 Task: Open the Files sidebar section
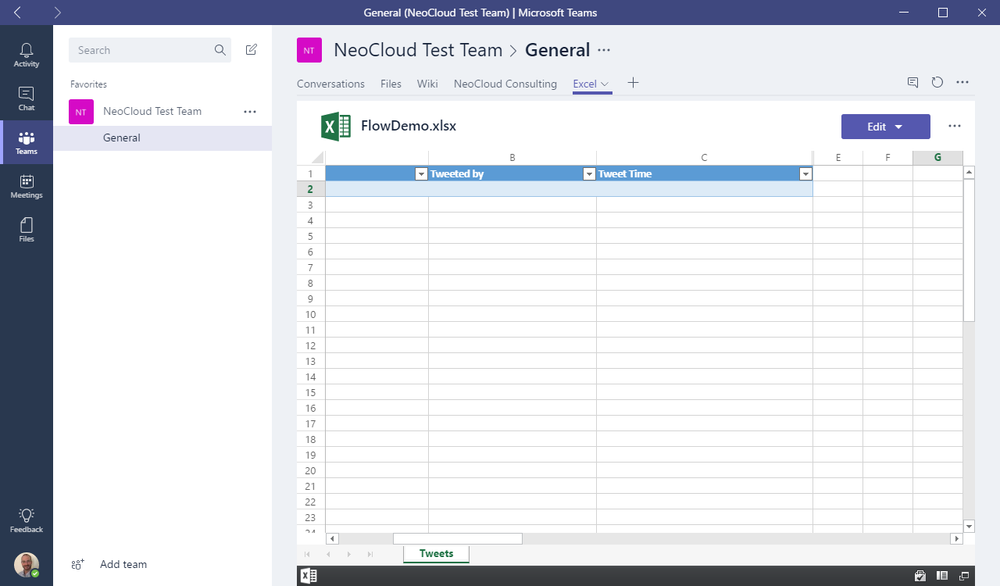pos(26,230)
